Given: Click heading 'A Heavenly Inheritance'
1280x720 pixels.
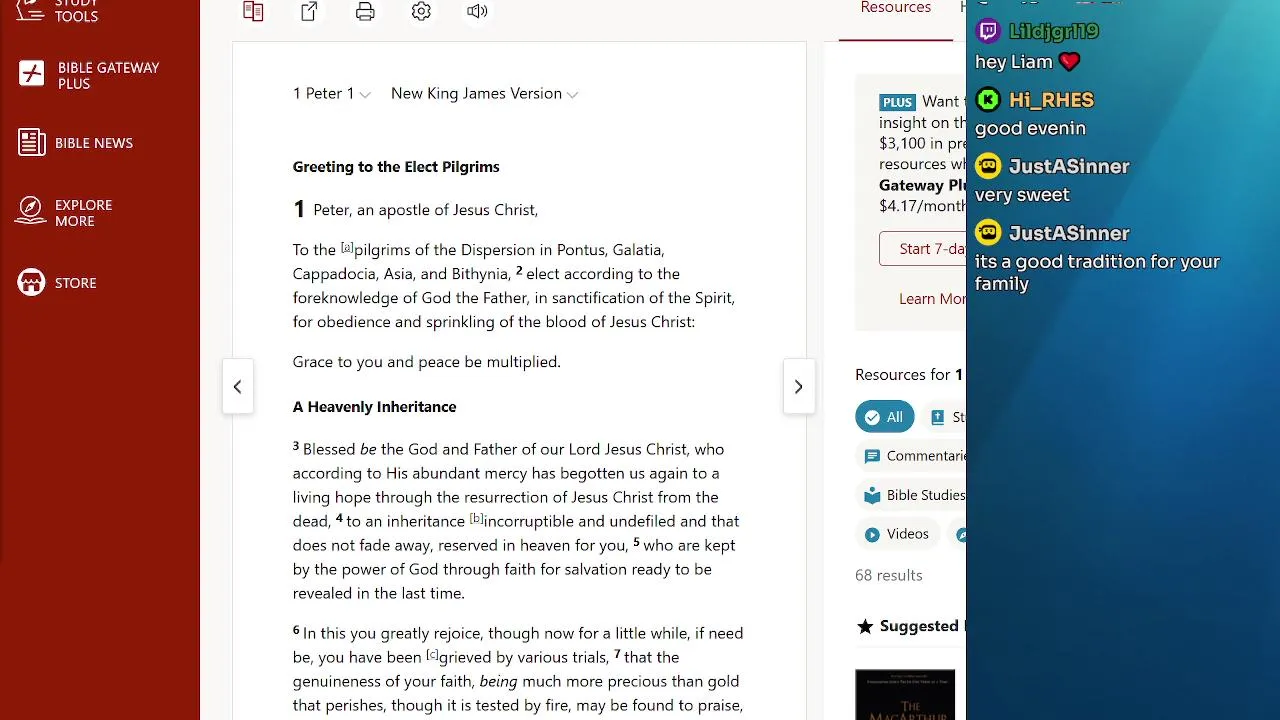Looking at the screenshot, I should click(x=374, y=407).
